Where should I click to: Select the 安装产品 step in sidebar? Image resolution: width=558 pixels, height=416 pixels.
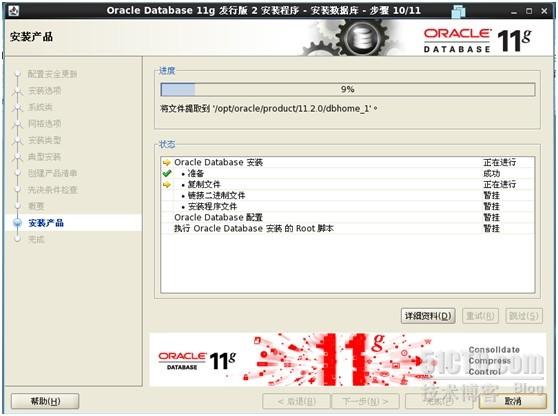point(46,223)
